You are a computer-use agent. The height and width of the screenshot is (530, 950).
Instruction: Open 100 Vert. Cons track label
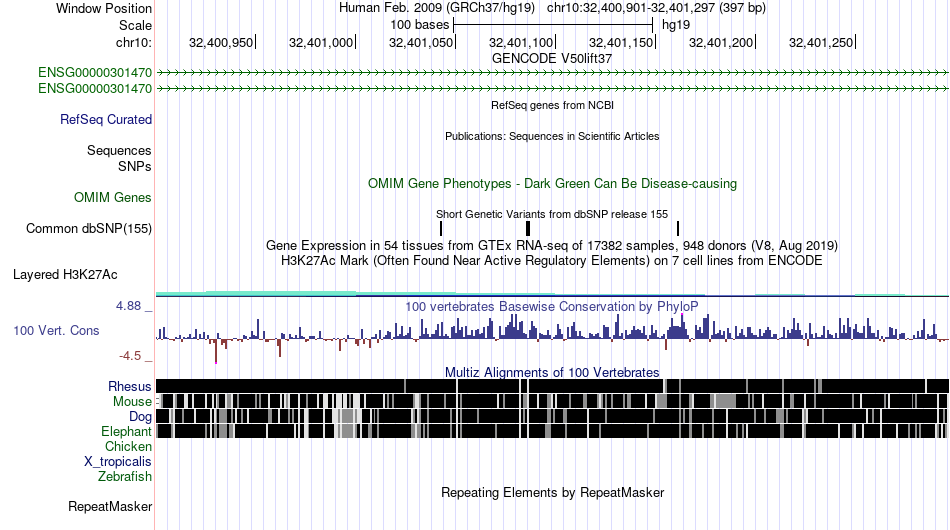56,330
